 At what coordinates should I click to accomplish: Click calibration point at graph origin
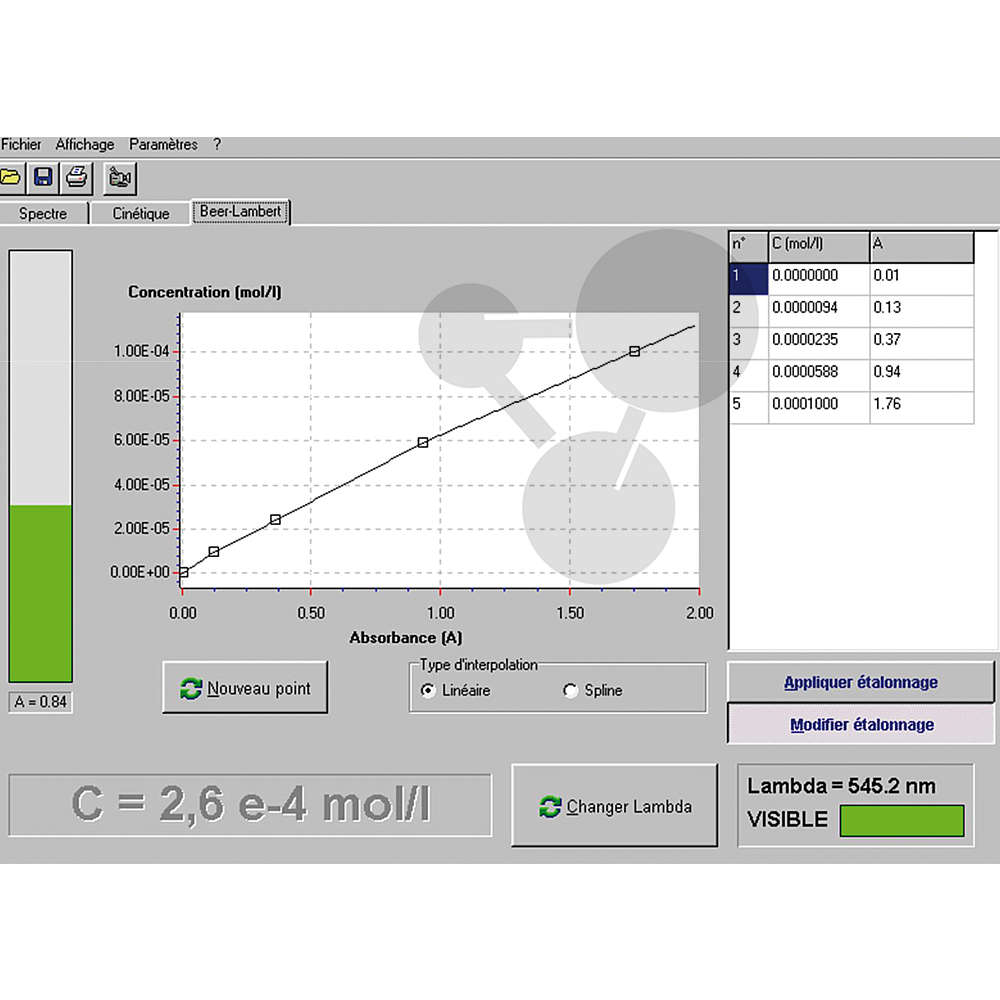183,573
